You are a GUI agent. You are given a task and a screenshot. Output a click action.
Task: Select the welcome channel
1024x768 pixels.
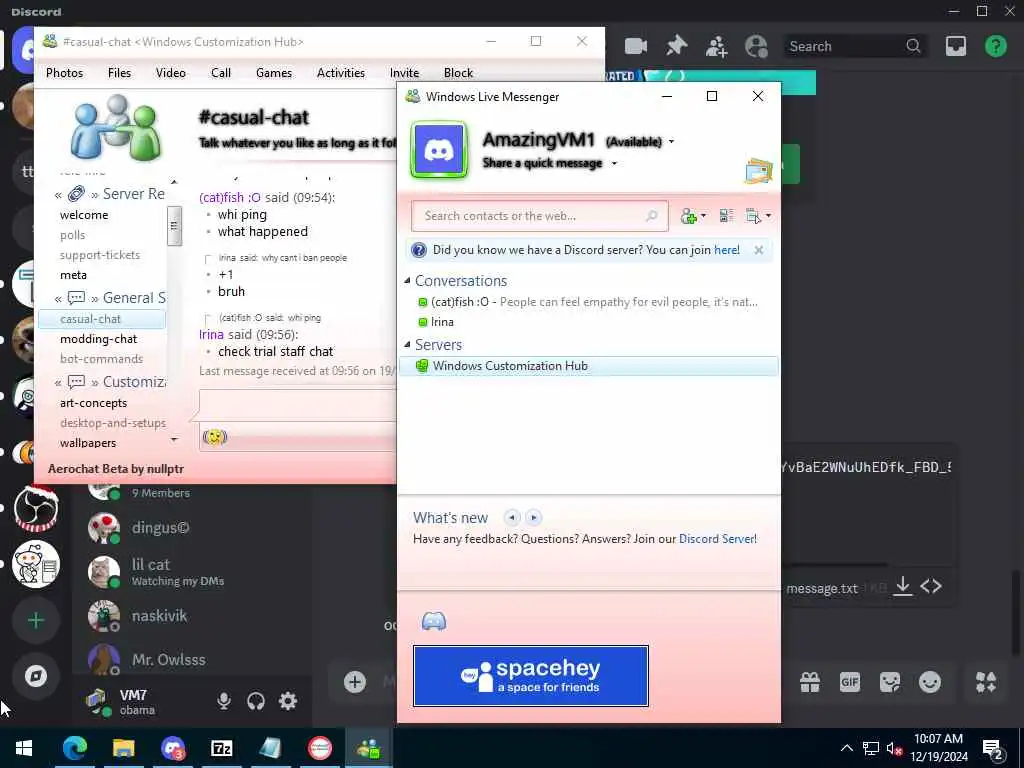tap(84, 215)
